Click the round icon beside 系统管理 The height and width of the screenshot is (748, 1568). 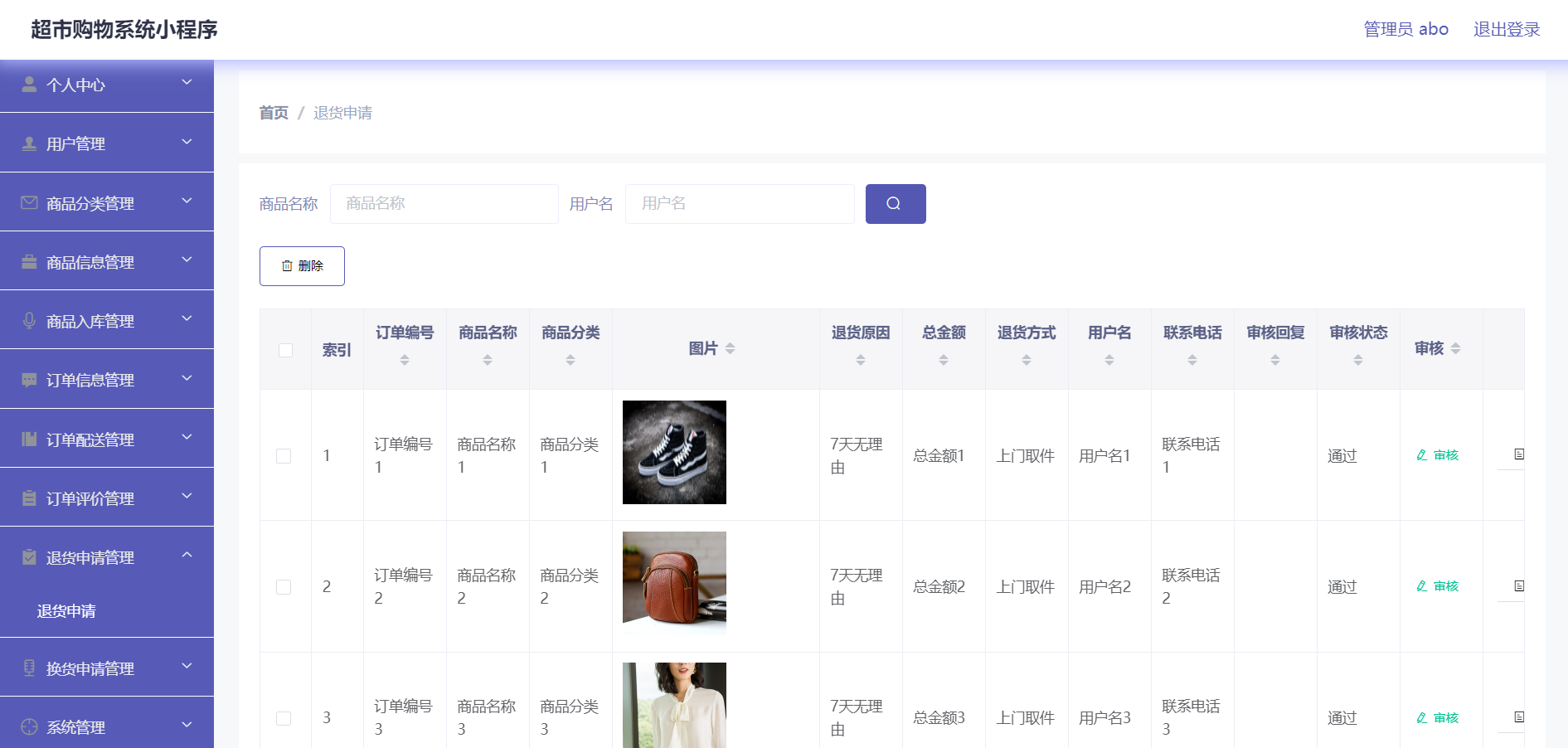29,727
